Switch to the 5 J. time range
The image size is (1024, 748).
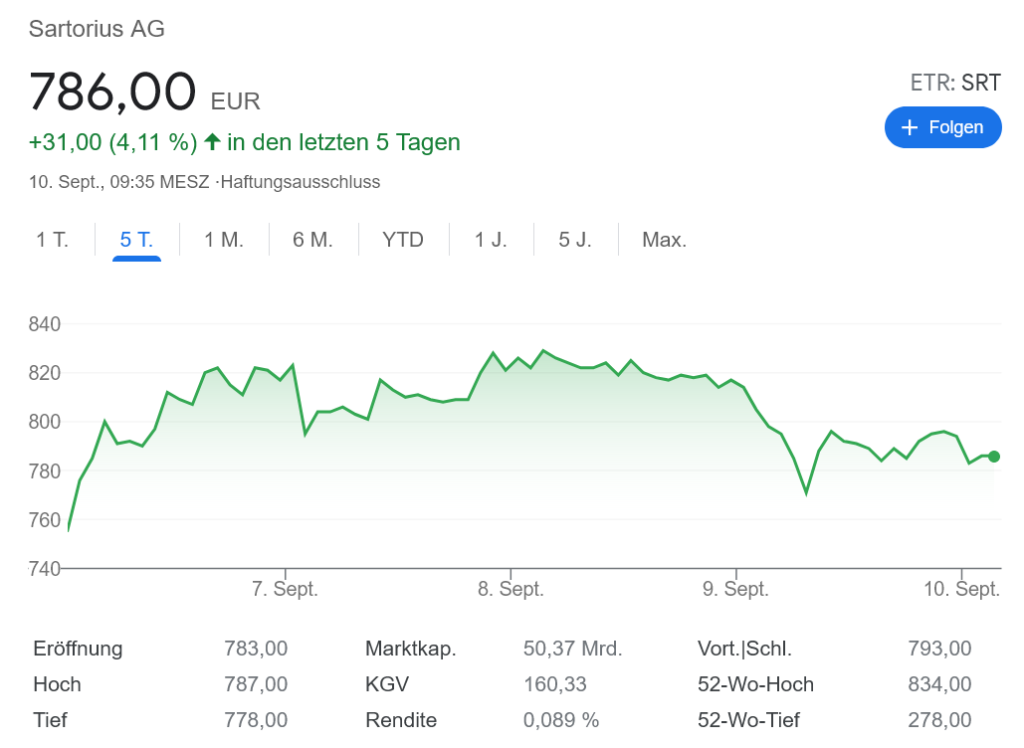point(575,240)
